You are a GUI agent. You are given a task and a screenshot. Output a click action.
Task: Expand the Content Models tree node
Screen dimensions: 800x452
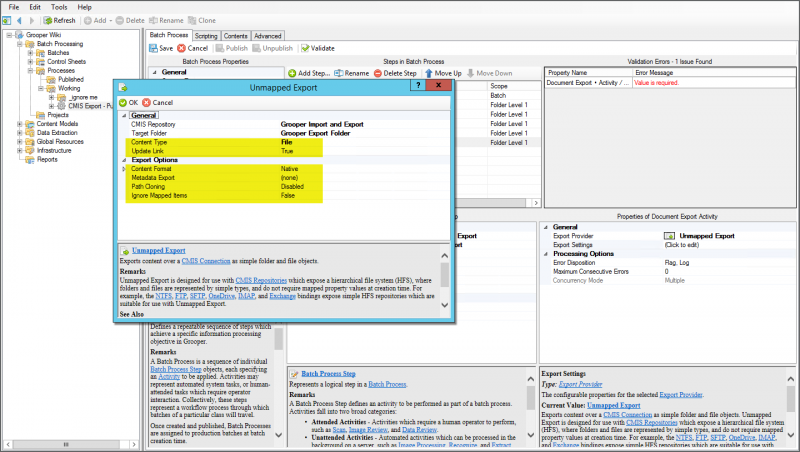[19, 124]
